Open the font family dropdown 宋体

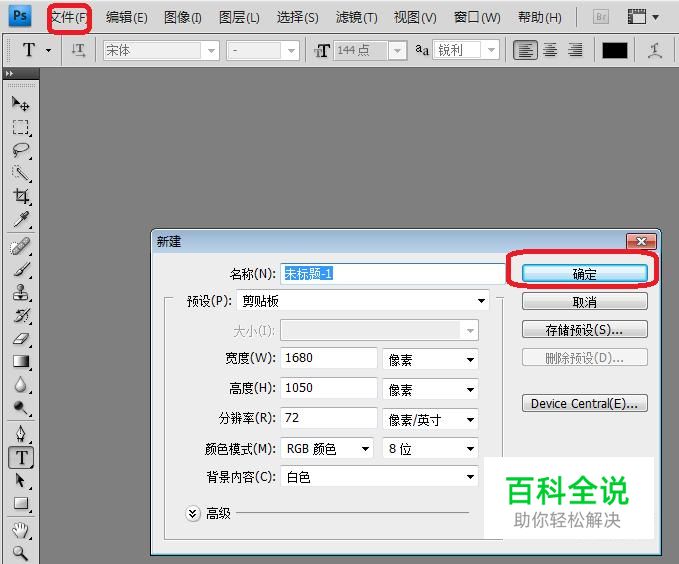(211, 51)
